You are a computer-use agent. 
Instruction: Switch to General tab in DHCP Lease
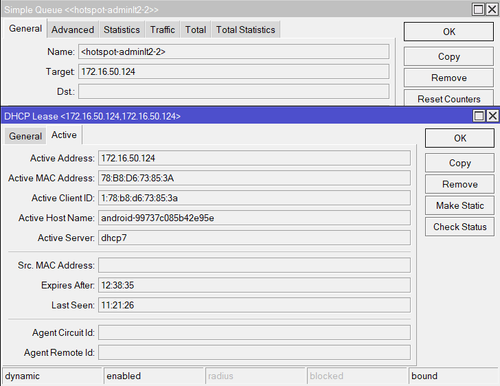pos(25,136)
